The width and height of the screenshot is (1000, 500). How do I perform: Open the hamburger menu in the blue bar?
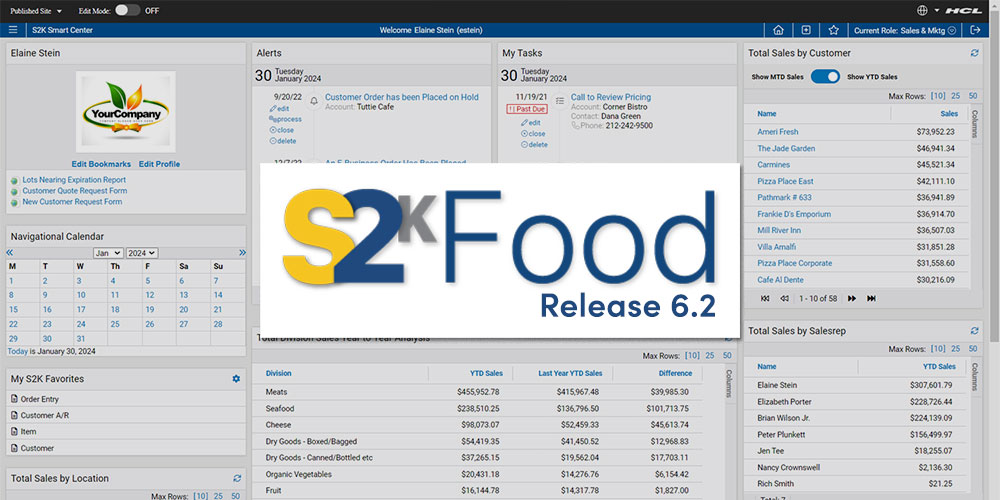point(13,30)
